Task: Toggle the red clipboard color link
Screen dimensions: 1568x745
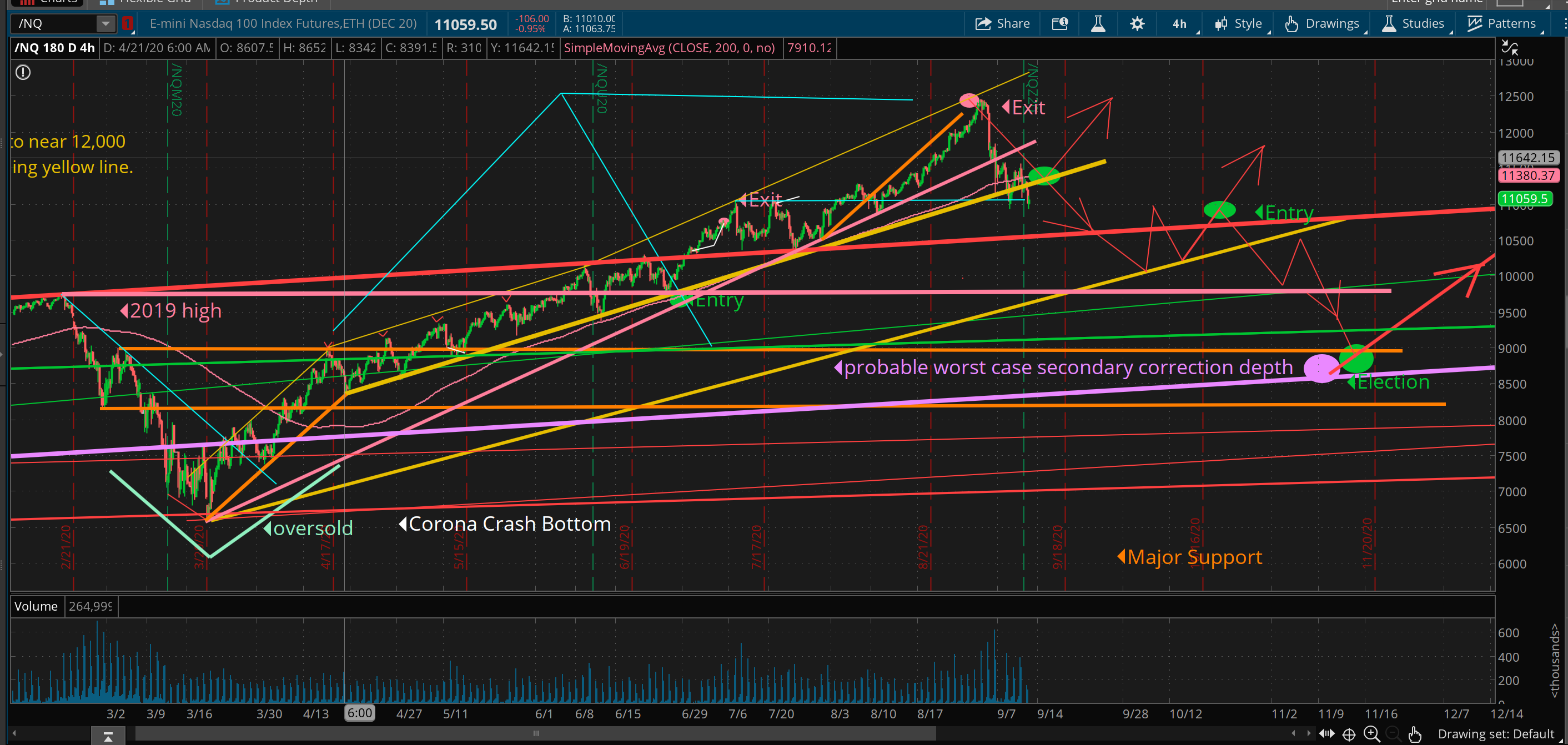Action: tap(127, 24)
